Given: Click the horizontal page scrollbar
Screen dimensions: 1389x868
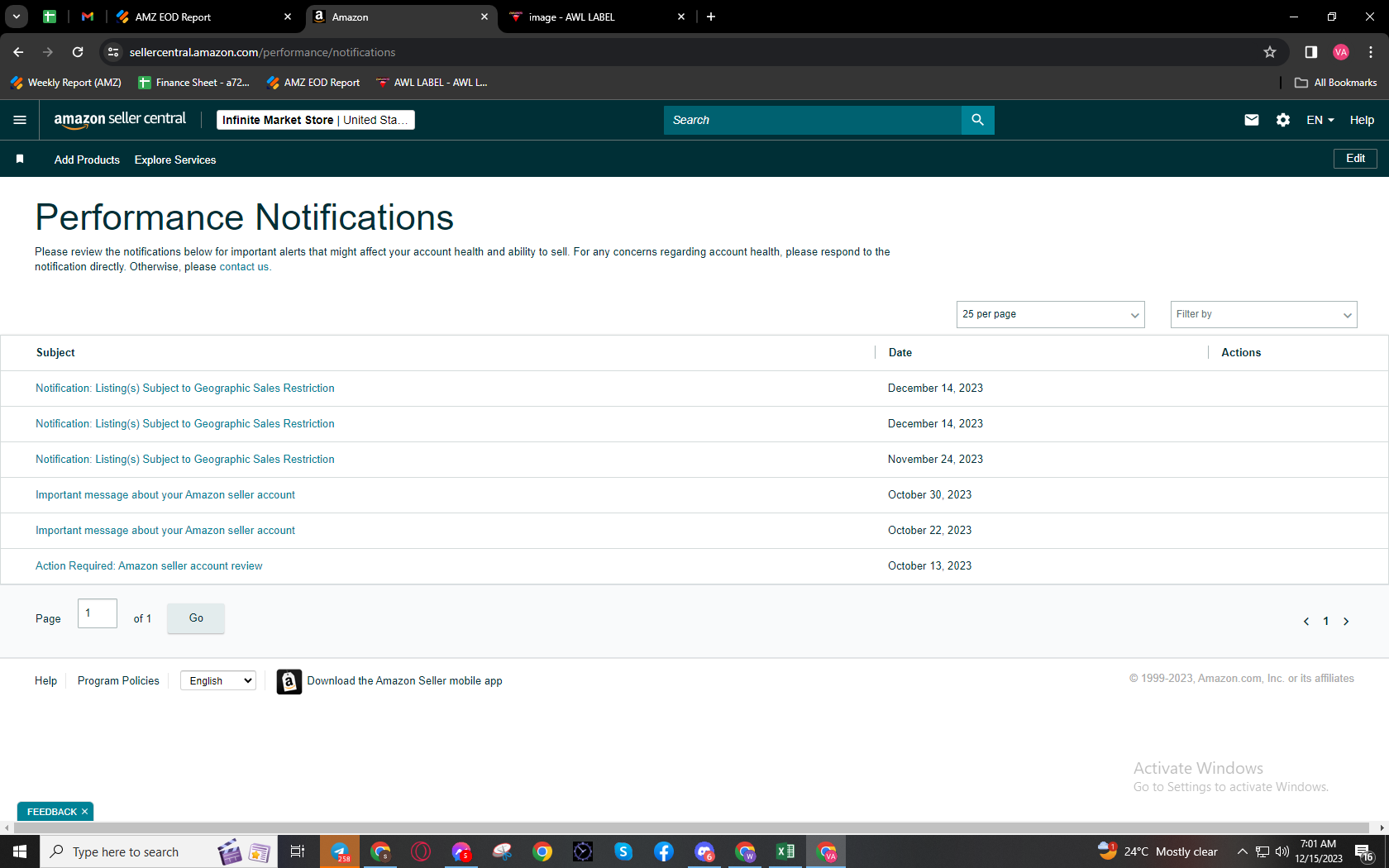Looking at the screenshot, I should pyautogui.click(x=691, y=827).
